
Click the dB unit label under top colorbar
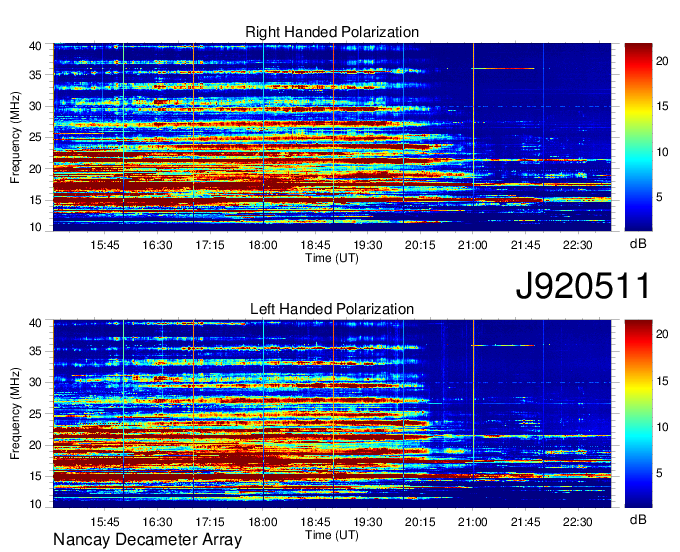[x=638, y=244]
